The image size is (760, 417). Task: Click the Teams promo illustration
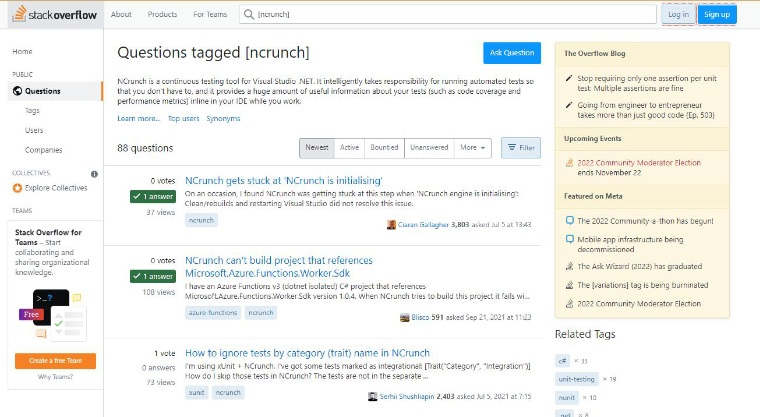[52, 315]
